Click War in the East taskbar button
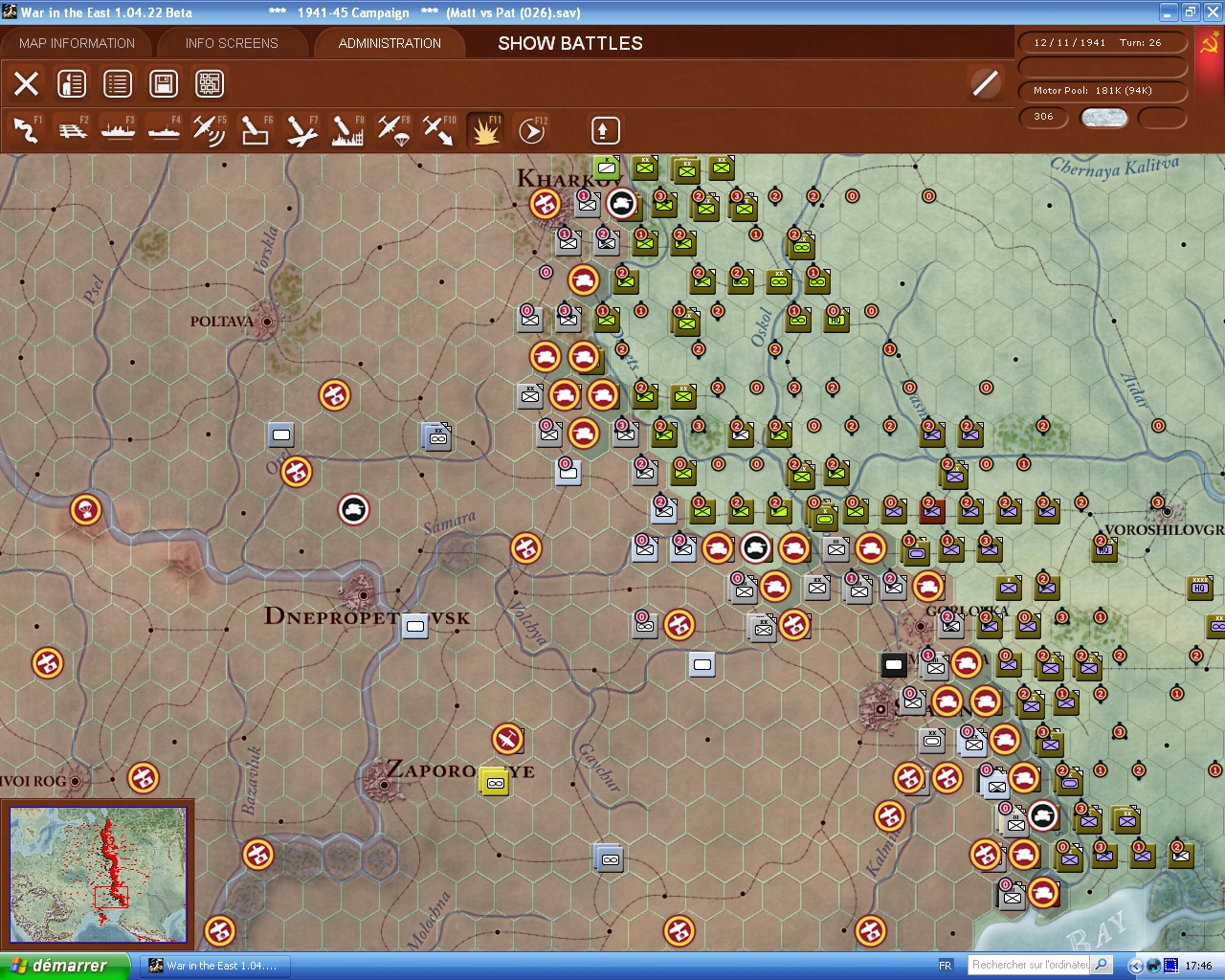The width and height of the screenshot is (1225, 980). 214,966
